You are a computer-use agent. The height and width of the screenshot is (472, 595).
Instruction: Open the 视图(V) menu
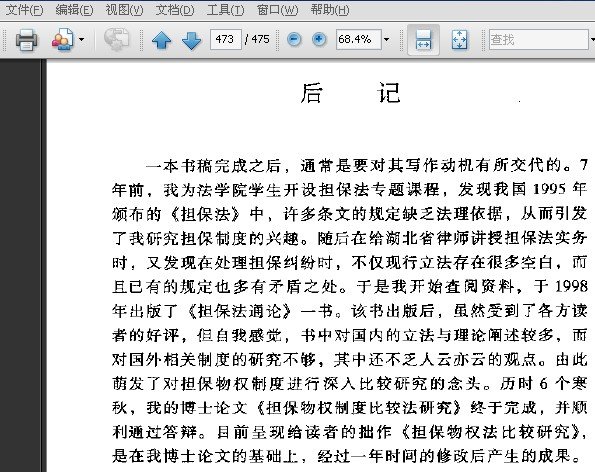coord(124,10)
